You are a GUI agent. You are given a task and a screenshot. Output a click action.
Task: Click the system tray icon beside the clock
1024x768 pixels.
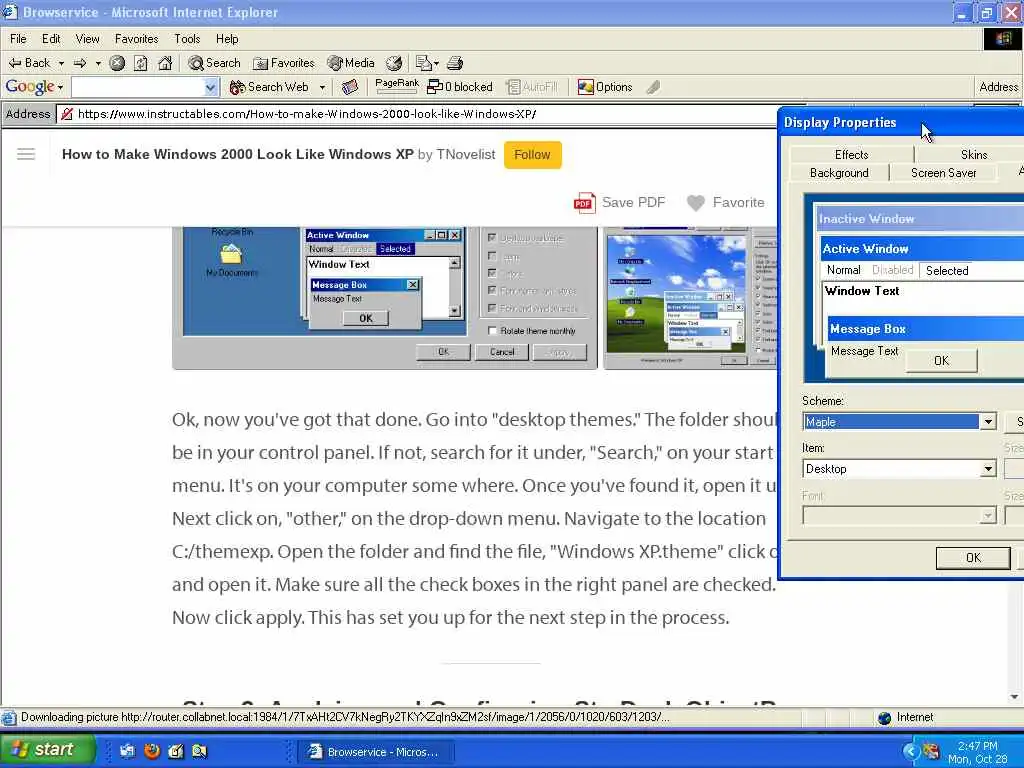[x=931, y=751]
